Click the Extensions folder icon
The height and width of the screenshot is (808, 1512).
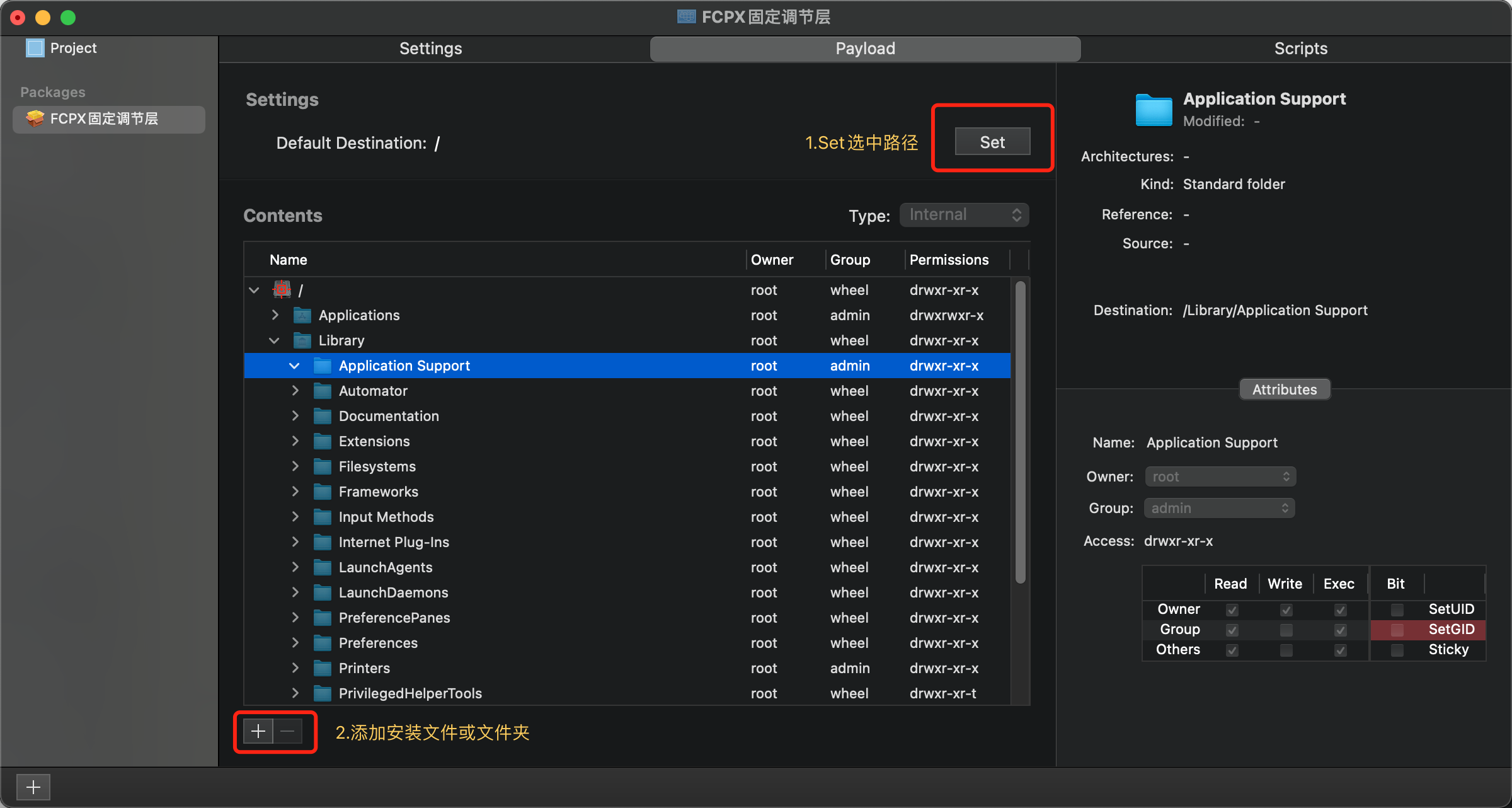(x=323, y=441)
